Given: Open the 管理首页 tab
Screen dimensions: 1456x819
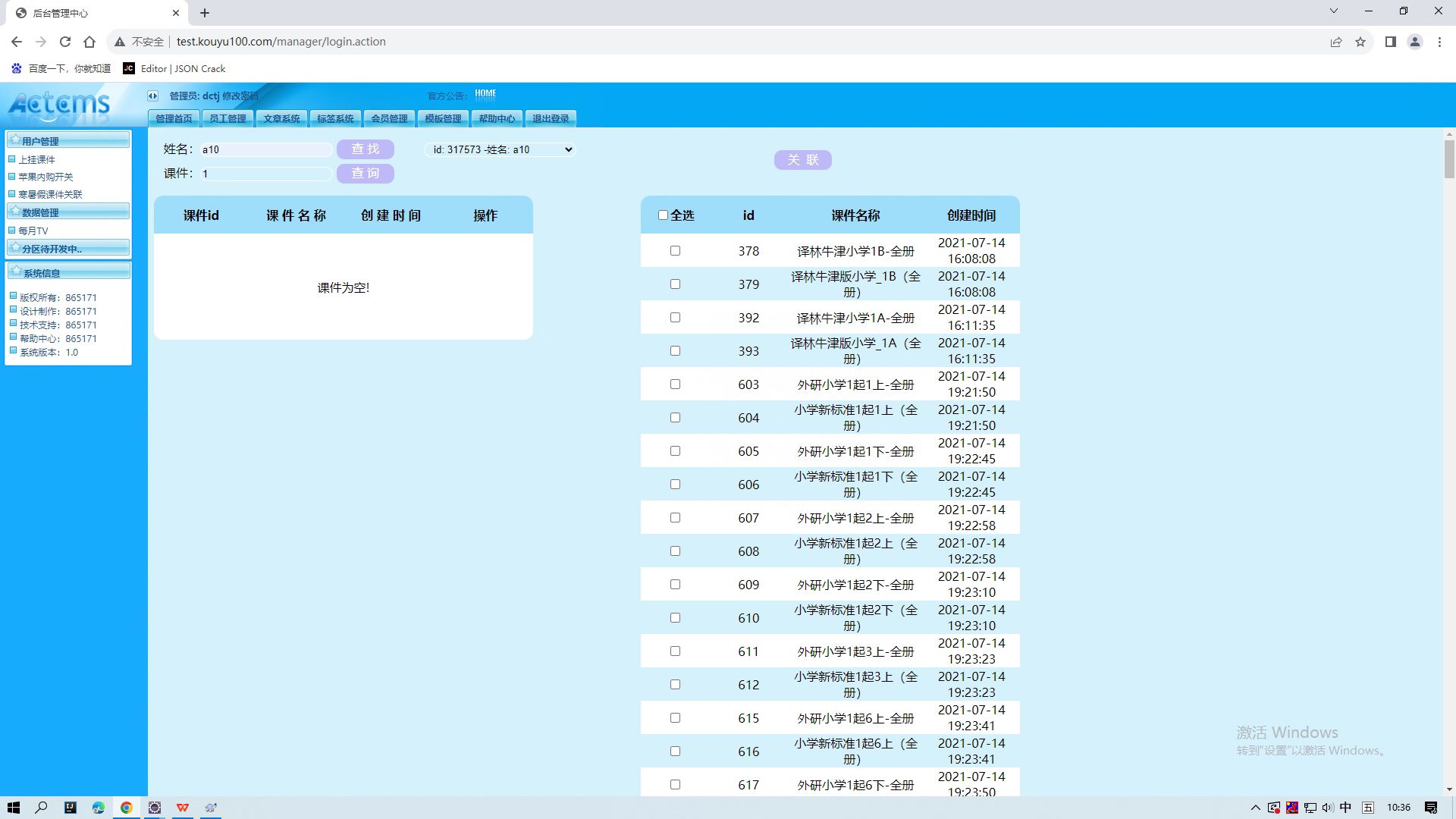Looking at the screenshot, I should (x=174, y=118).
